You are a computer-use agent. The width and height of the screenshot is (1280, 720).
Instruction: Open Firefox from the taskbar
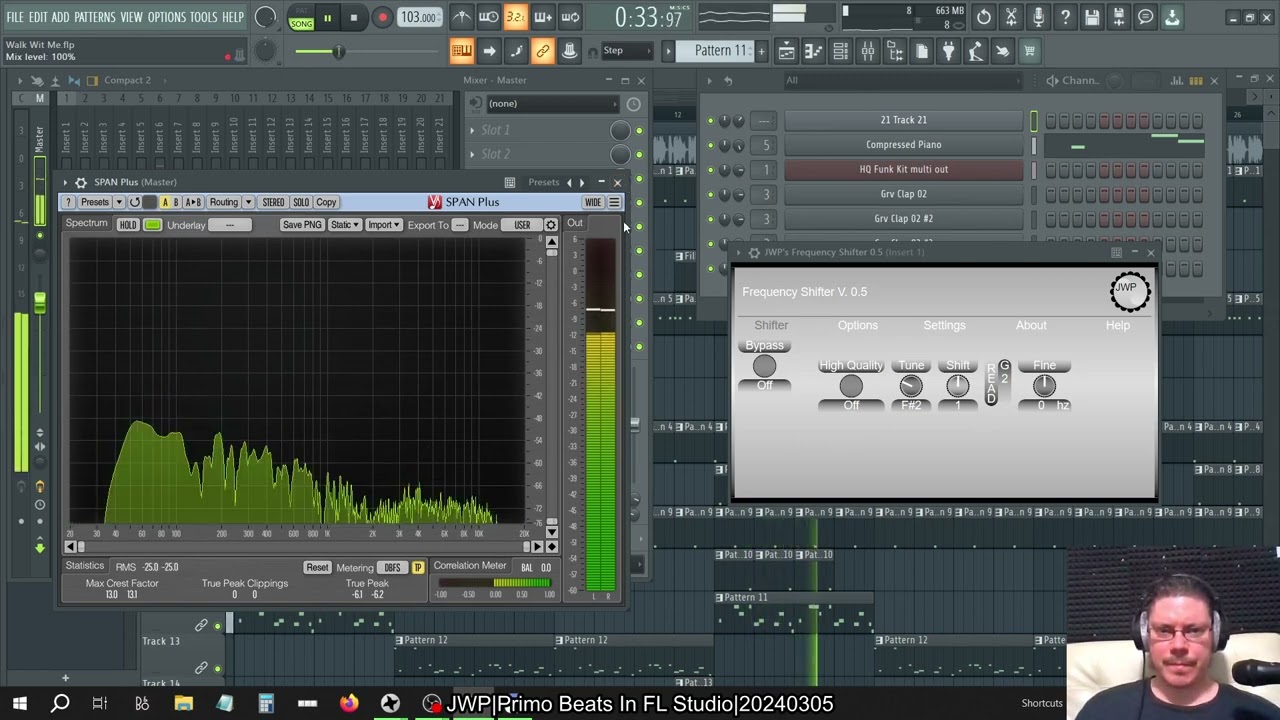348,704
